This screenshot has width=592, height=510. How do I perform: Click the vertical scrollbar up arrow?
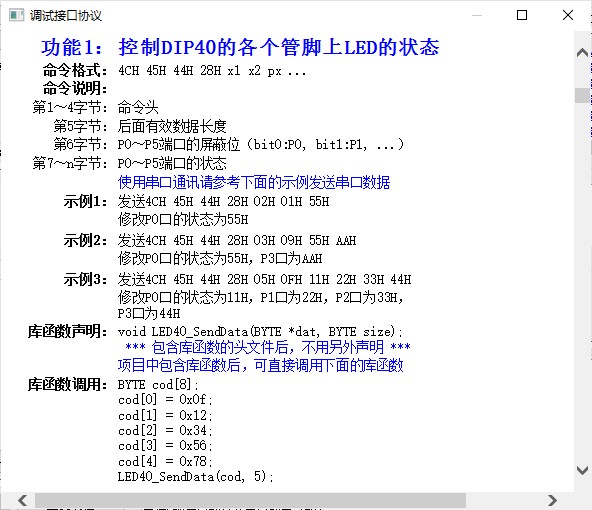point(583,53)
